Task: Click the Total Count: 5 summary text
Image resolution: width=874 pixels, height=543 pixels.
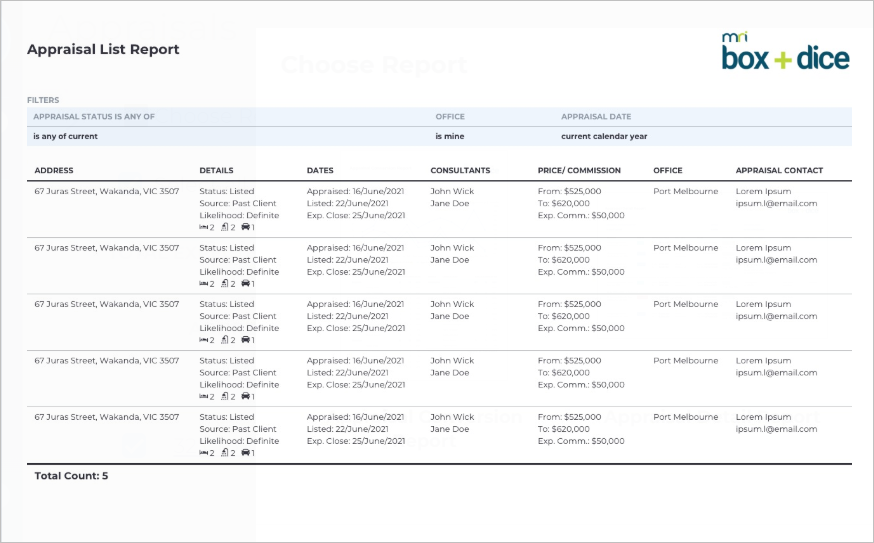Action: [x=71, y=476]
